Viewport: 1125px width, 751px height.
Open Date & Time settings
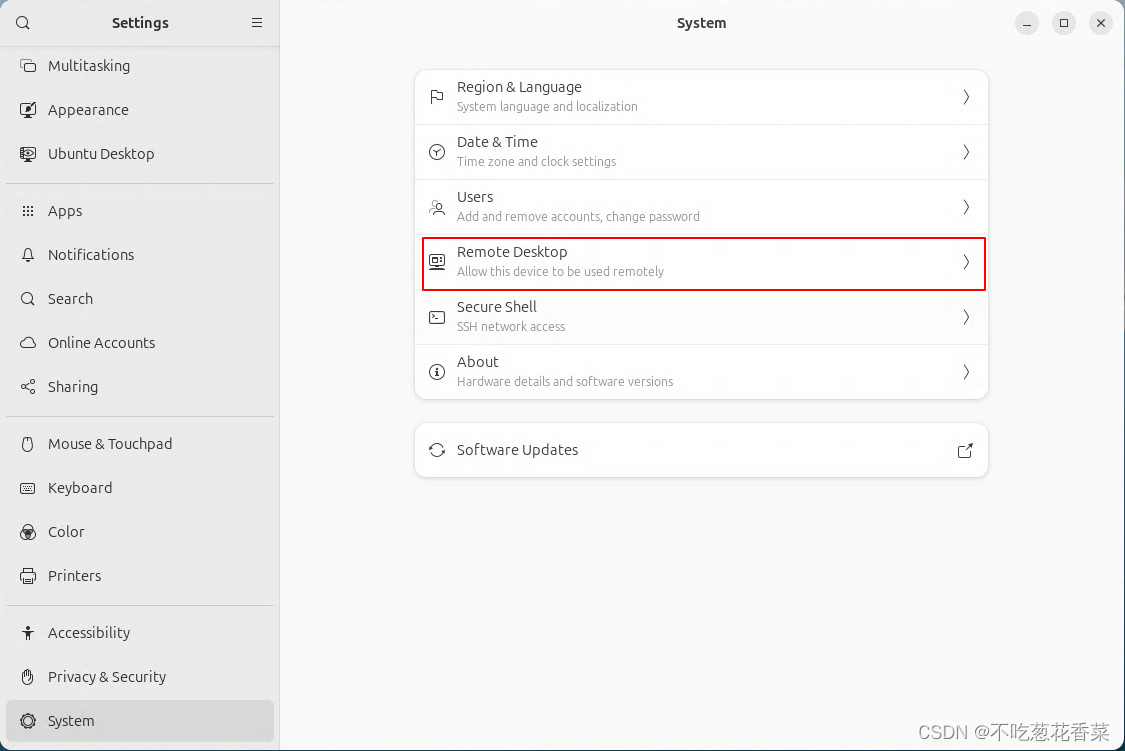pyautogui.click(x=702, y=152)
